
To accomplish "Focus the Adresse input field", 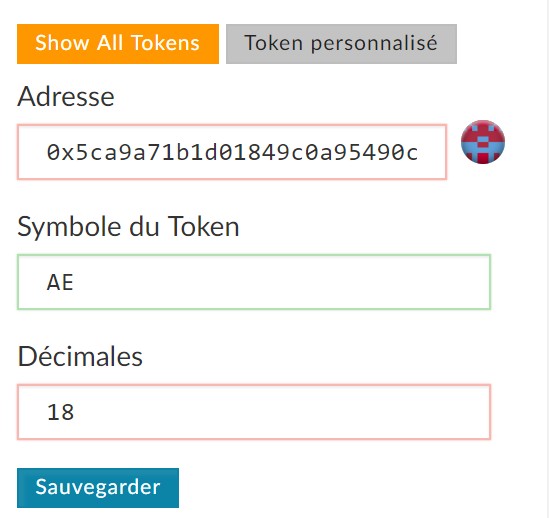I will tap(232, 152).
